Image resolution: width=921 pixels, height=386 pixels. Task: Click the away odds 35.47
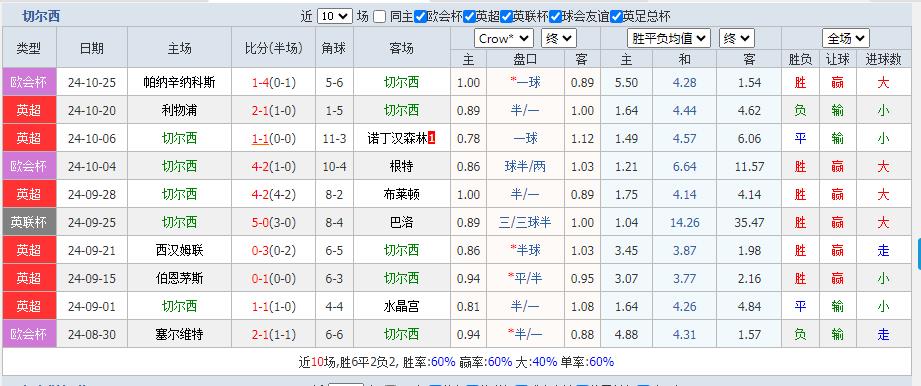[749, 223]
